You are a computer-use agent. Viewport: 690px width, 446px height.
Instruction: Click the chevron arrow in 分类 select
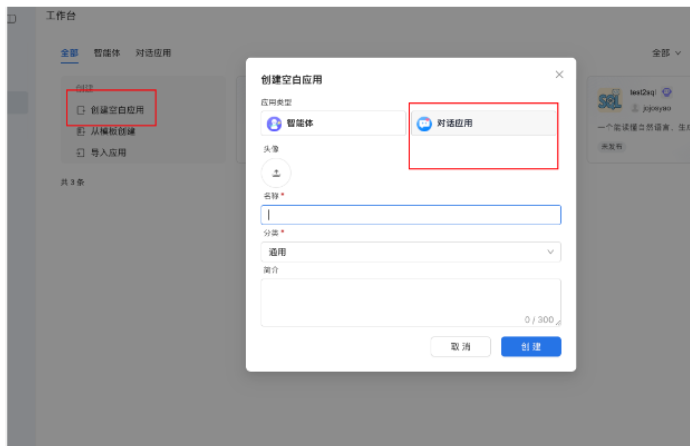[550, 252]
